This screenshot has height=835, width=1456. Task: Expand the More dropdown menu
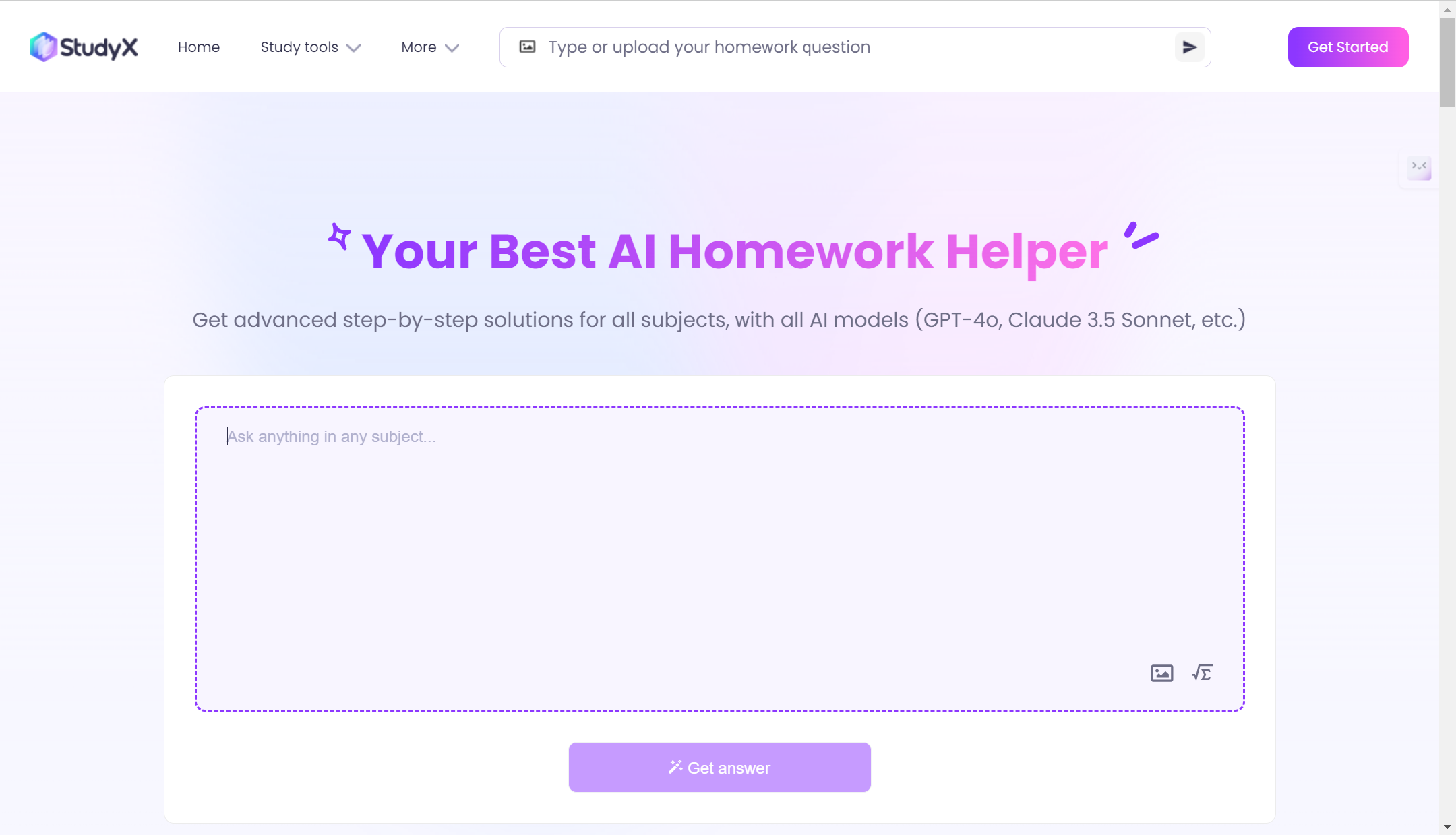point(431,47)
